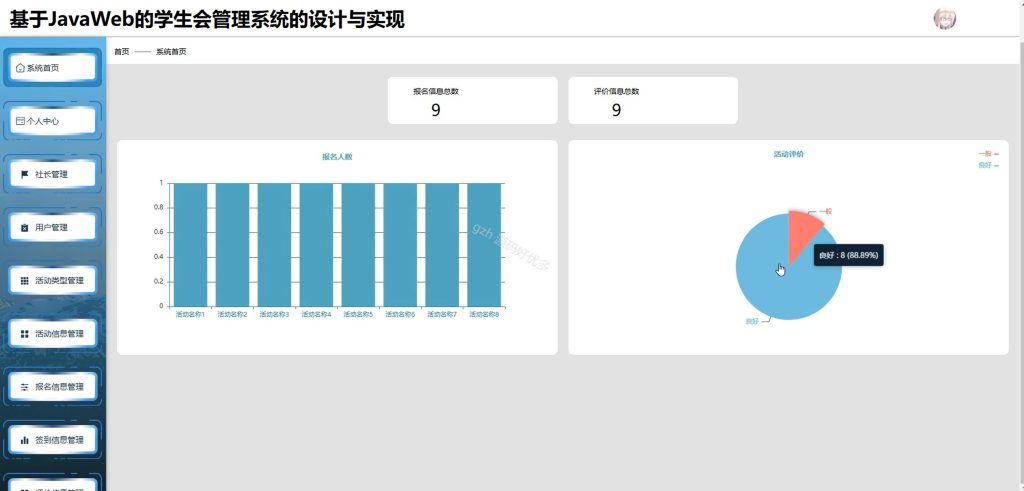Click the 系统首页 breadcrumb text
The height and width of the screenshot is (491, 1024).
click(171, 52)
